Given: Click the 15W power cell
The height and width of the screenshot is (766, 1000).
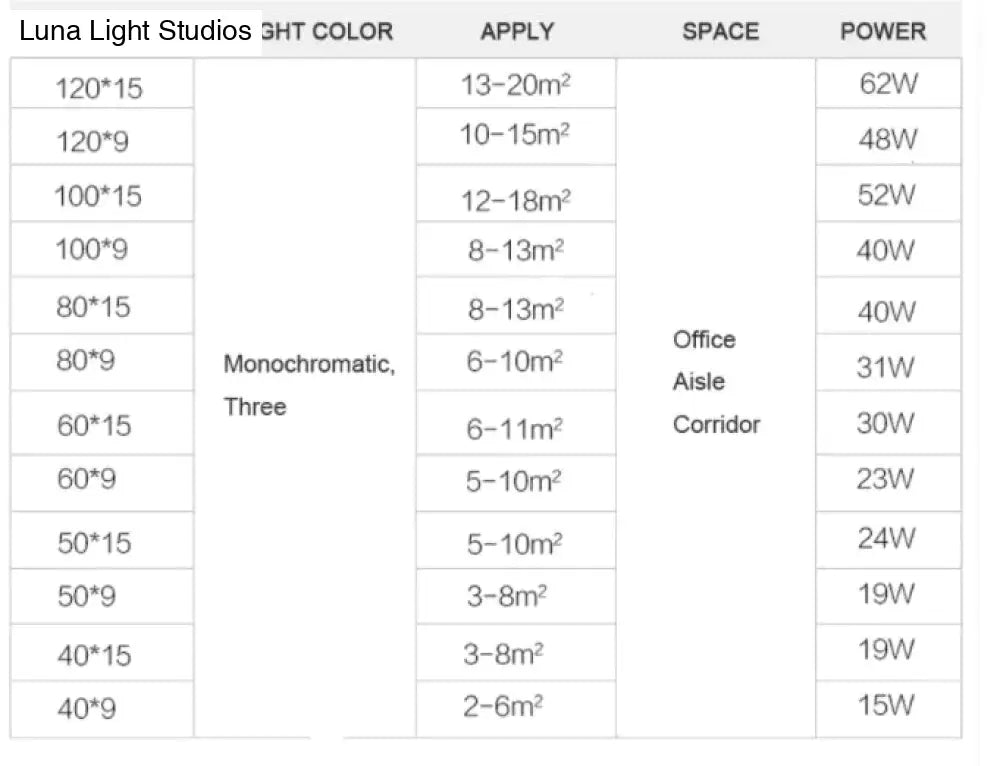Looking at the screenshot, I should (x=888, y=709).
